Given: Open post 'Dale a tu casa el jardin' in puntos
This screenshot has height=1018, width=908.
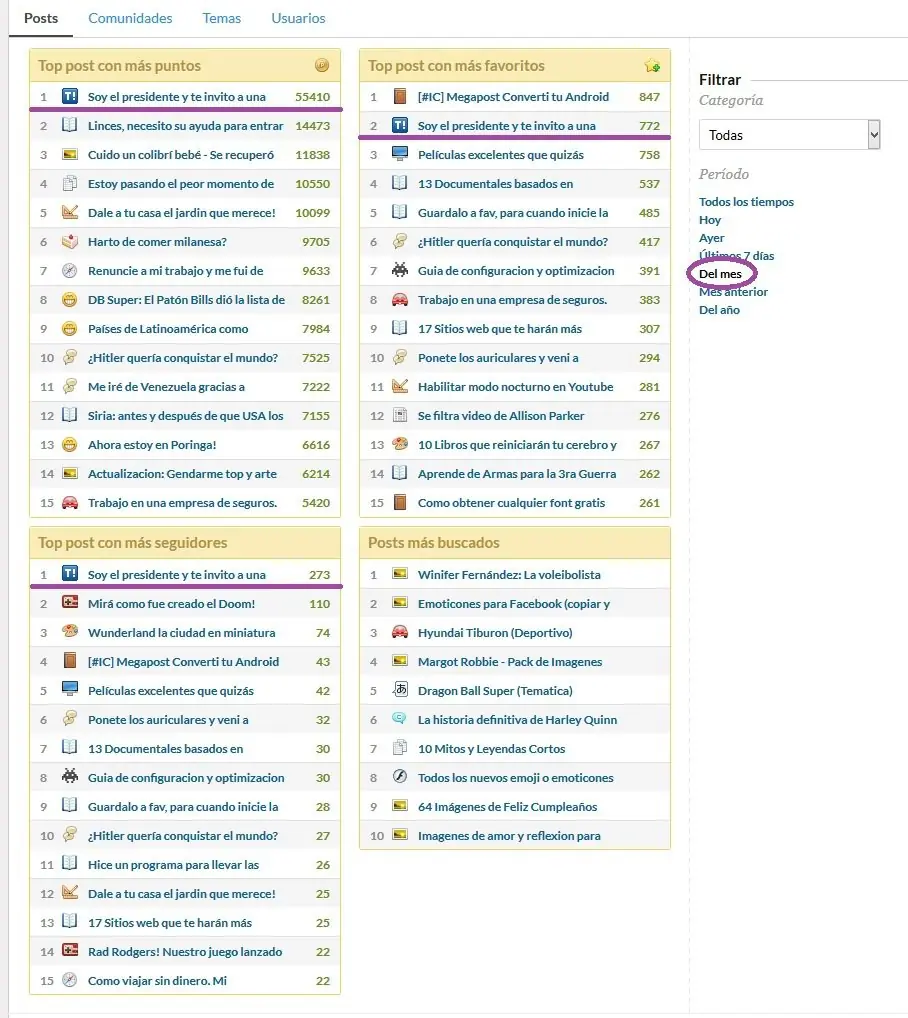Looking at the screenshot, I should coord(182,213).
